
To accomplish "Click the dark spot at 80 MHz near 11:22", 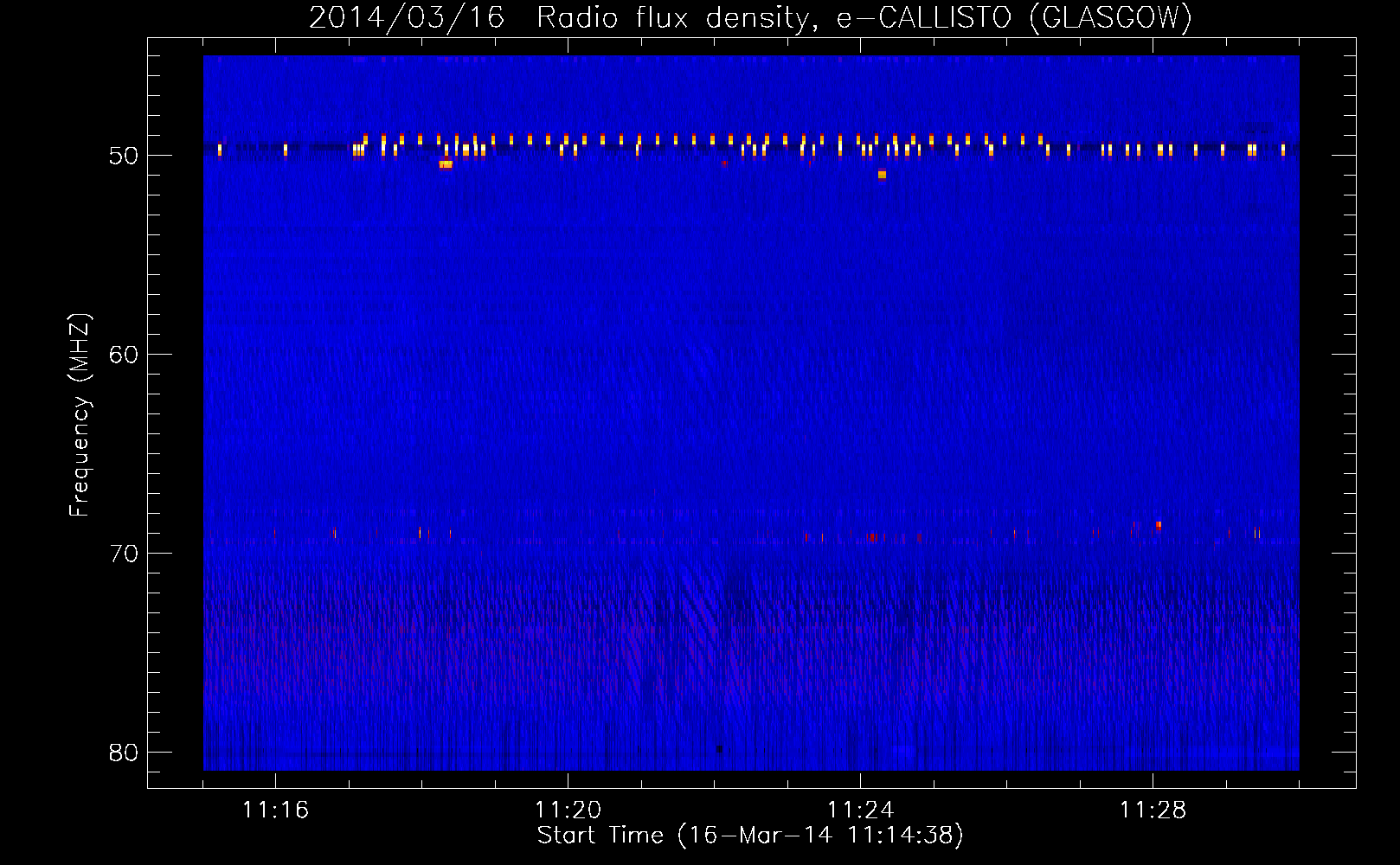I will tap(719, 749).
